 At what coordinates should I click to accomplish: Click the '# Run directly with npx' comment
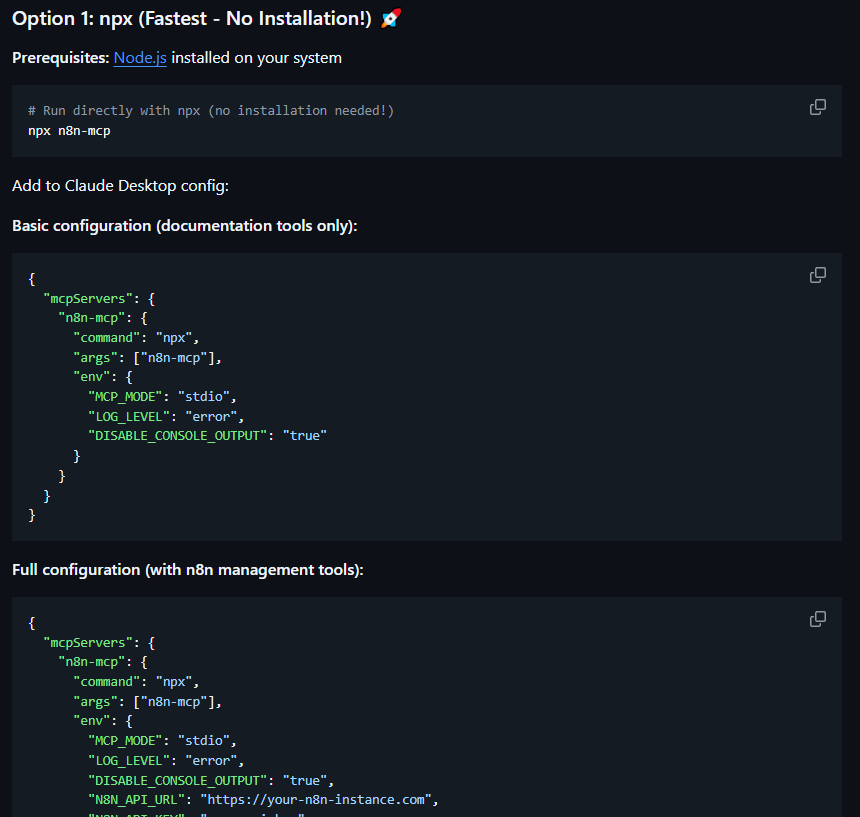pos(211,111)
